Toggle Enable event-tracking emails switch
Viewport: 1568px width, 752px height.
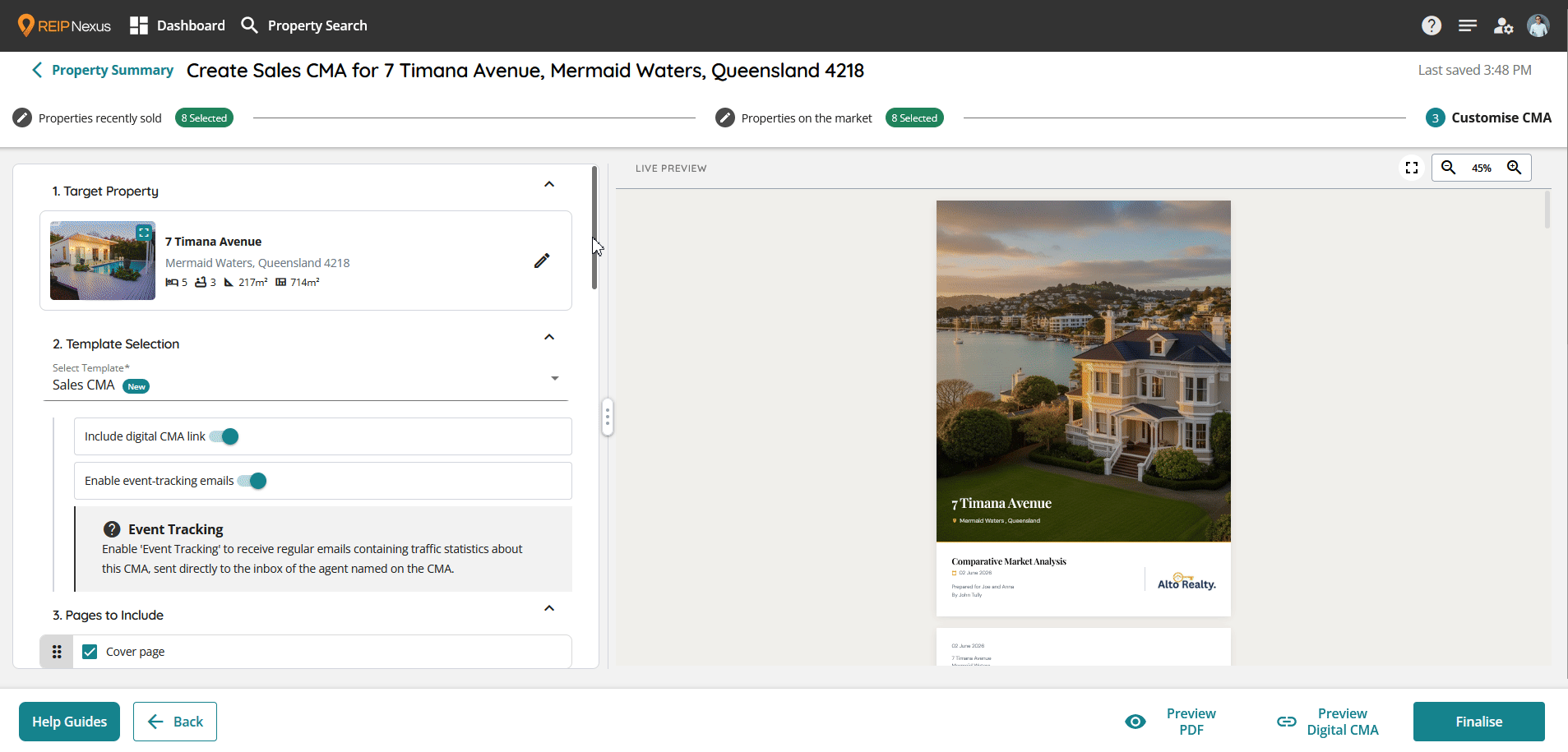[252, 481]
